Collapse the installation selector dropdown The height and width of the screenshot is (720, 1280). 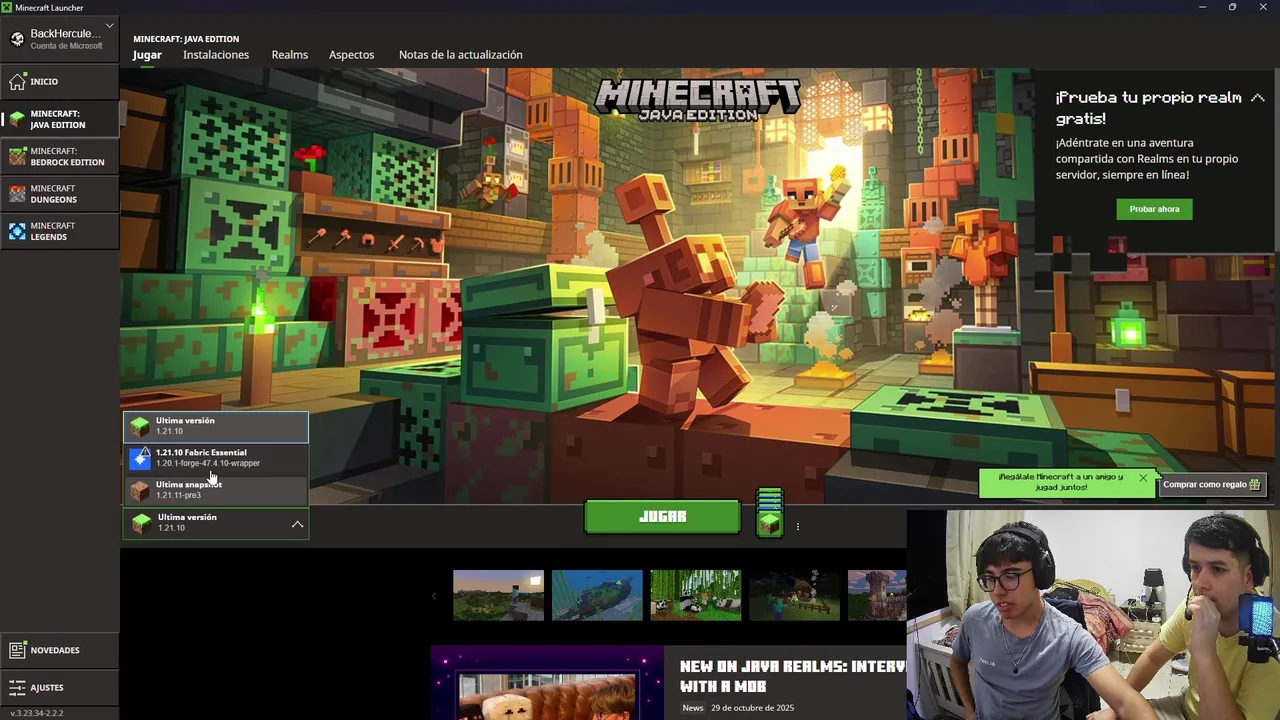pos(297,524)
